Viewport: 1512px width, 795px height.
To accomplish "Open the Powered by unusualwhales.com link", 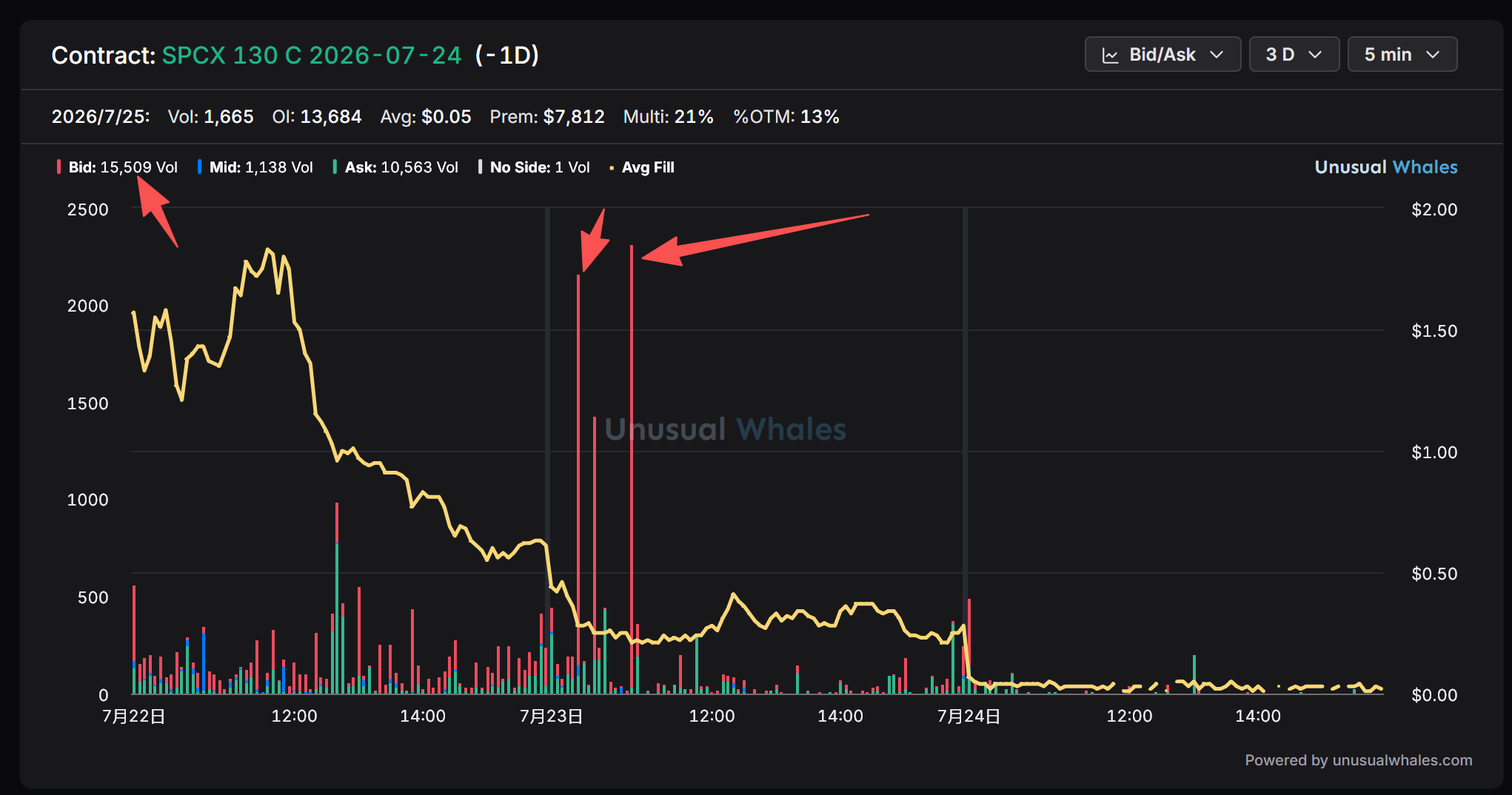I will tap(1358, 760).
